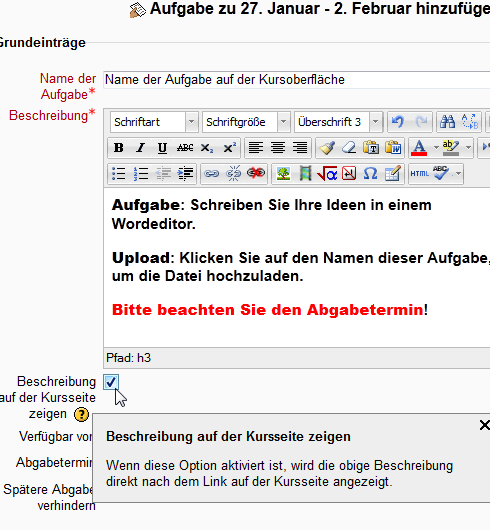Align text left

(x=256, y=148)
